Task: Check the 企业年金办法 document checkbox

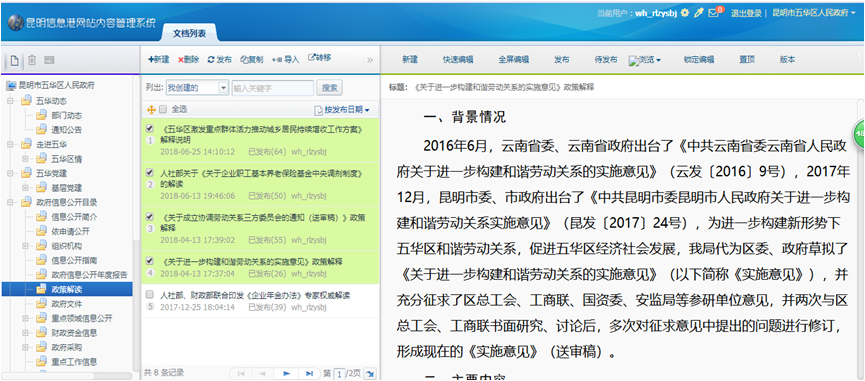Action: [x=149, y=295]
